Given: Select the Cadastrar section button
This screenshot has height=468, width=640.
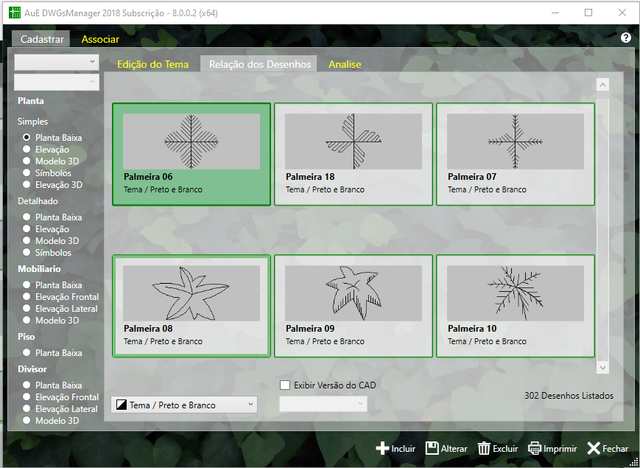Looking at the screenshot, I should 42,39.
